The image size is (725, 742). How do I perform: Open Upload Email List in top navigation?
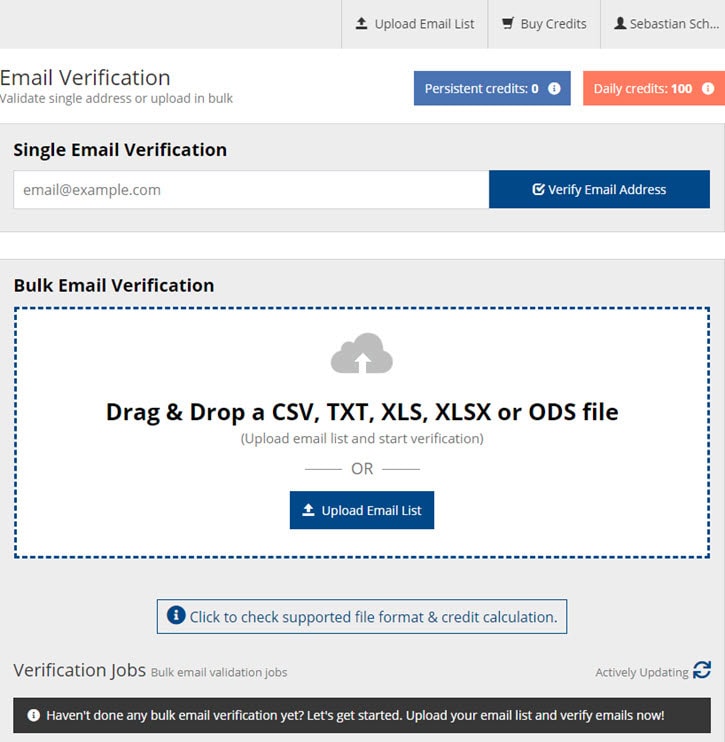(415, 24)
